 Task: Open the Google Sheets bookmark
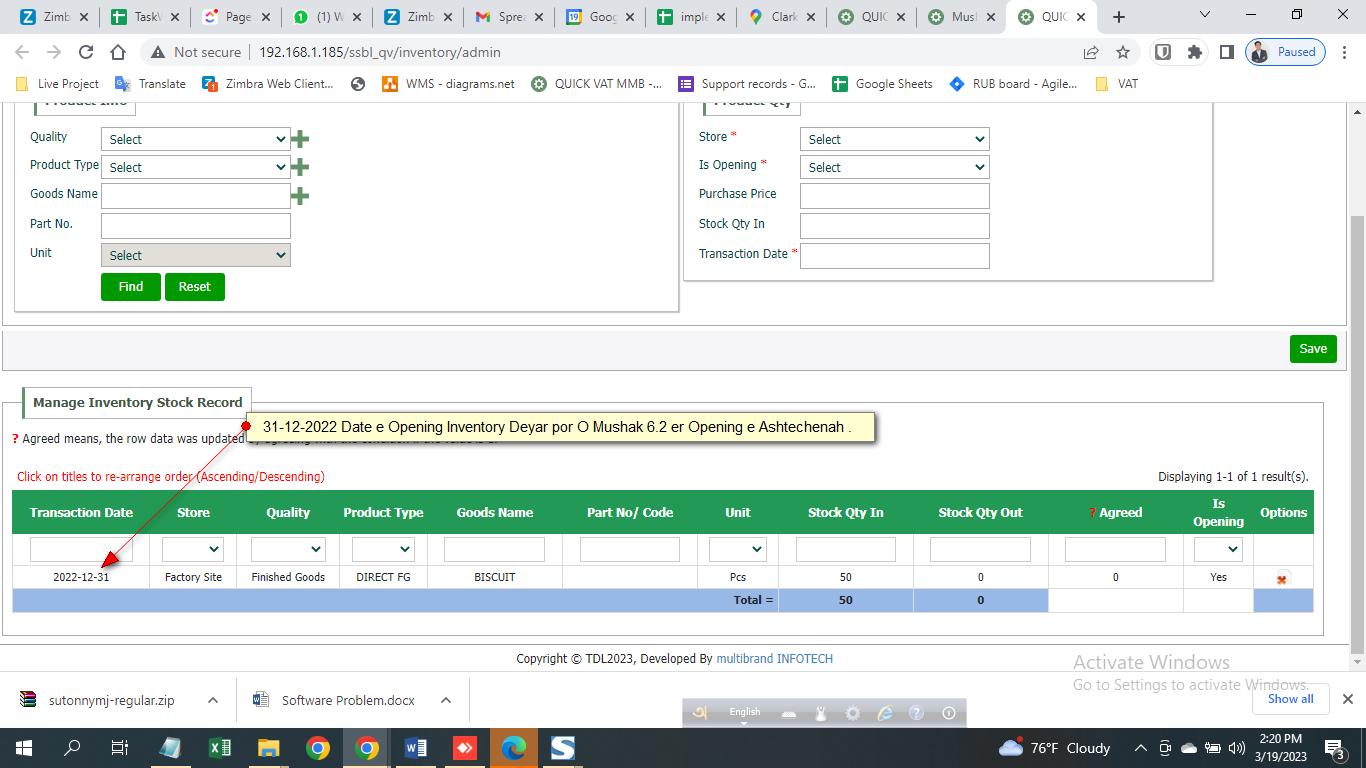882,84
